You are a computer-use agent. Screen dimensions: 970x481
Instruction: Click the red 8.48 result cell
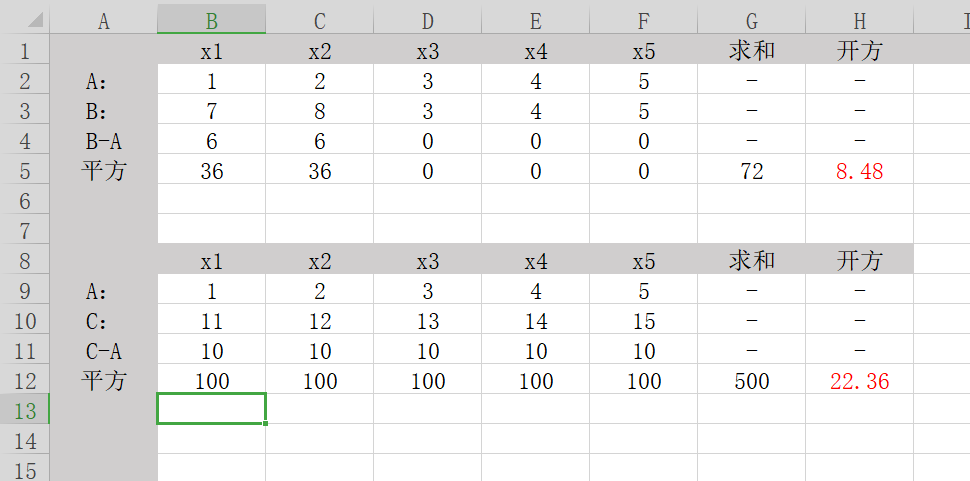click(859, 169)
